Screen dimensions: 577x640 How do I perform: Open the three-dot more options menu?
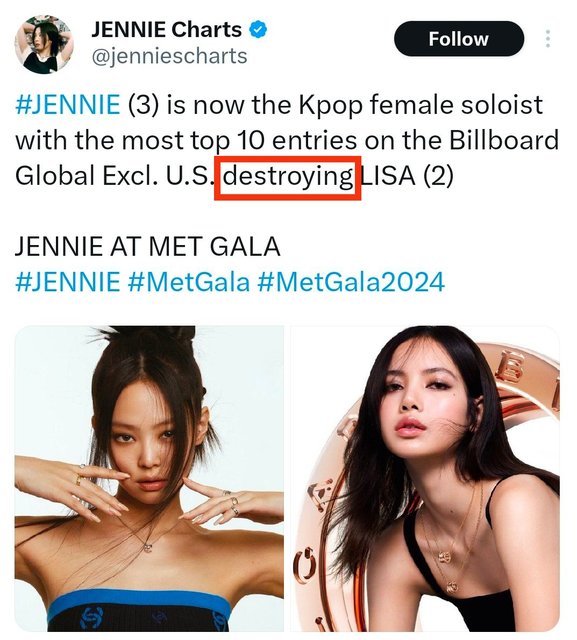pyautogui.click(x=548, y=39)
